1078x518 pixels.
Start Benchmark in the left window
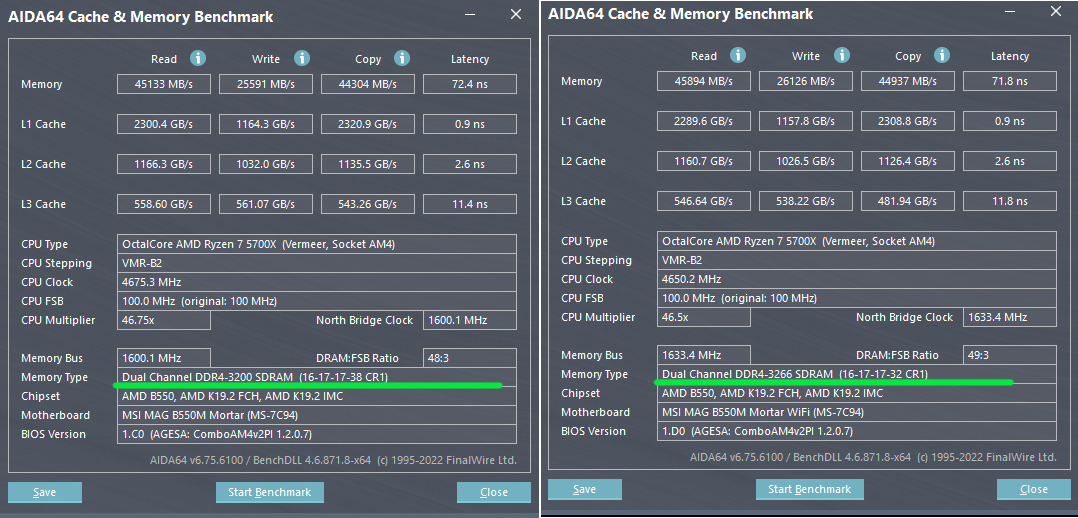tap(269, 492)
